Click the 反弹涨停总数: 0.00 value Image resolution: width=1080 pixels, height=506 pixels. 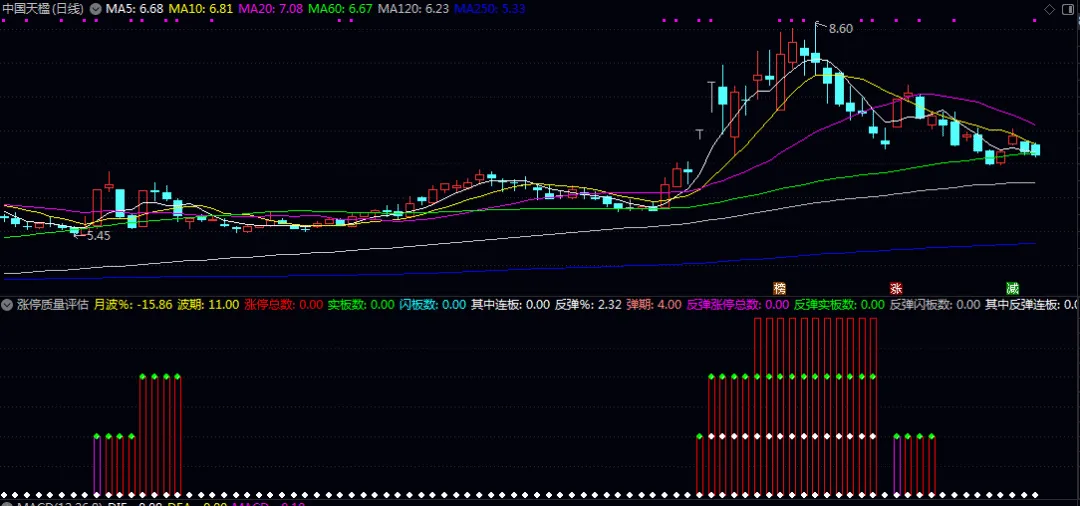pos(738,304)
